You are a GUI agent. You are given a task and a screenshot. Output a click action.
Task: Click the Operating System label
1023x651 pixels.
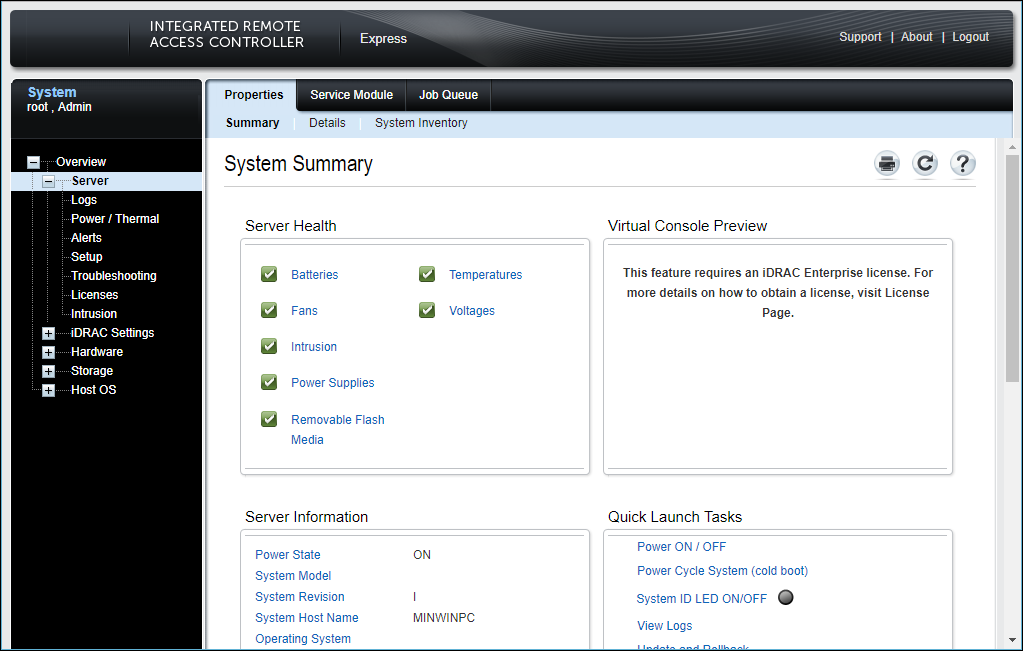303,638
